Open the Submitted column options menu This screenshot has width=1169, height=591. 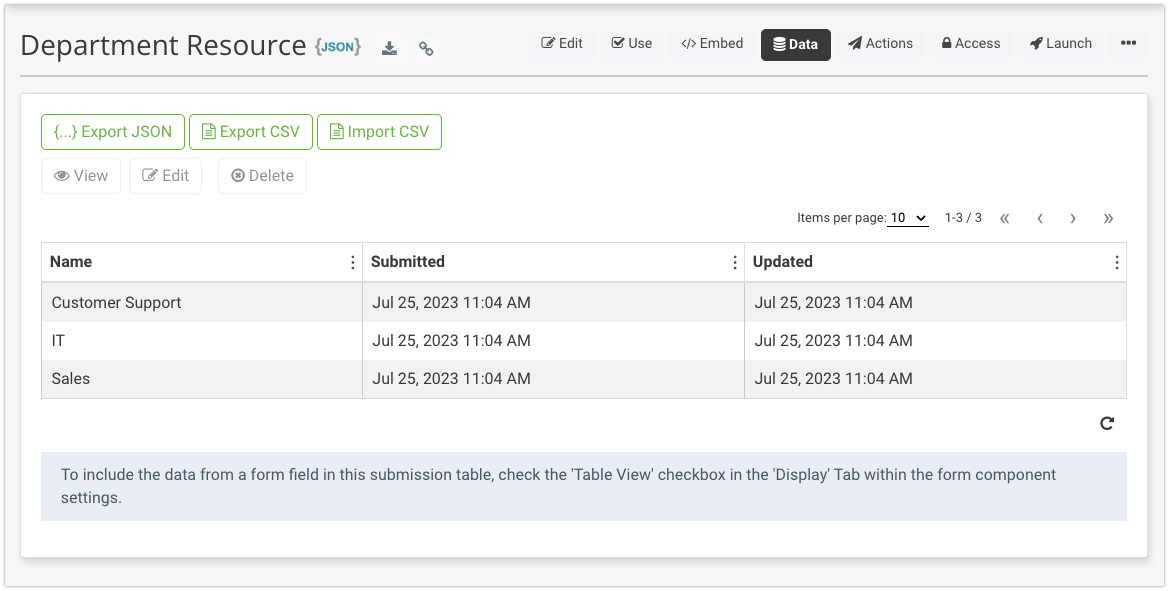click(x=734, y=262)
